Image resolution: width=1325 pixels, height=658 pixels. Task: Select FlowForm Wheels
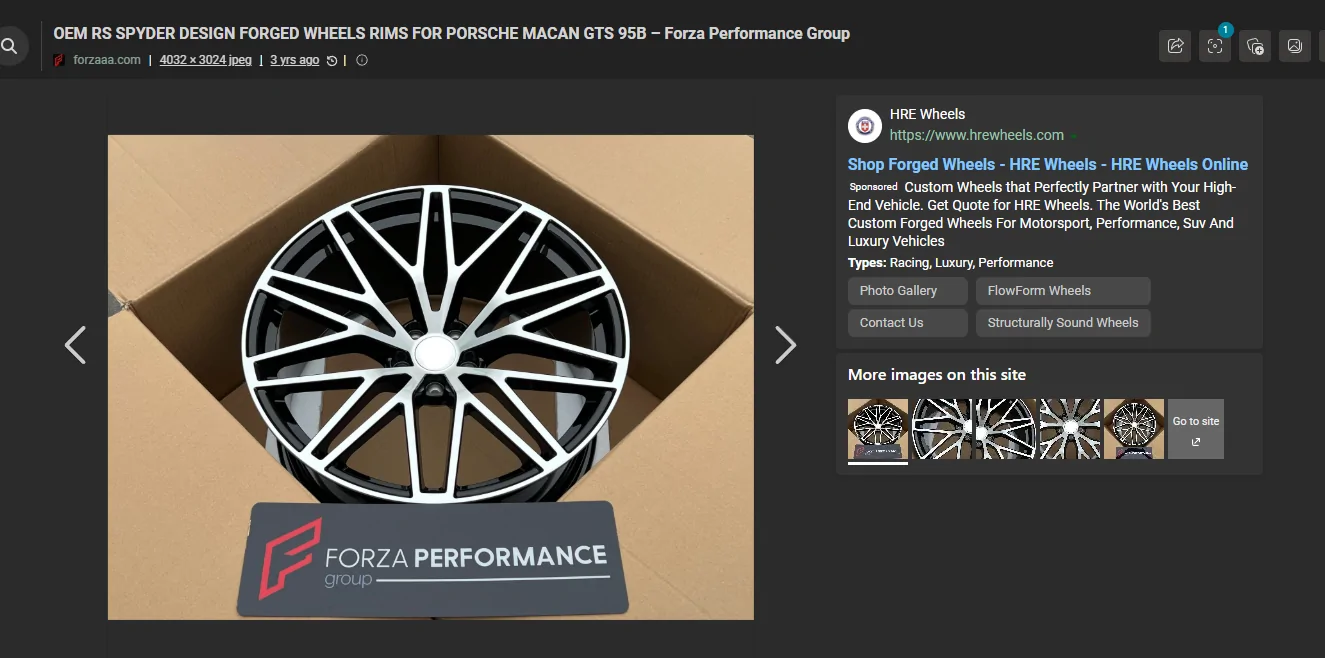(1063, 290)
